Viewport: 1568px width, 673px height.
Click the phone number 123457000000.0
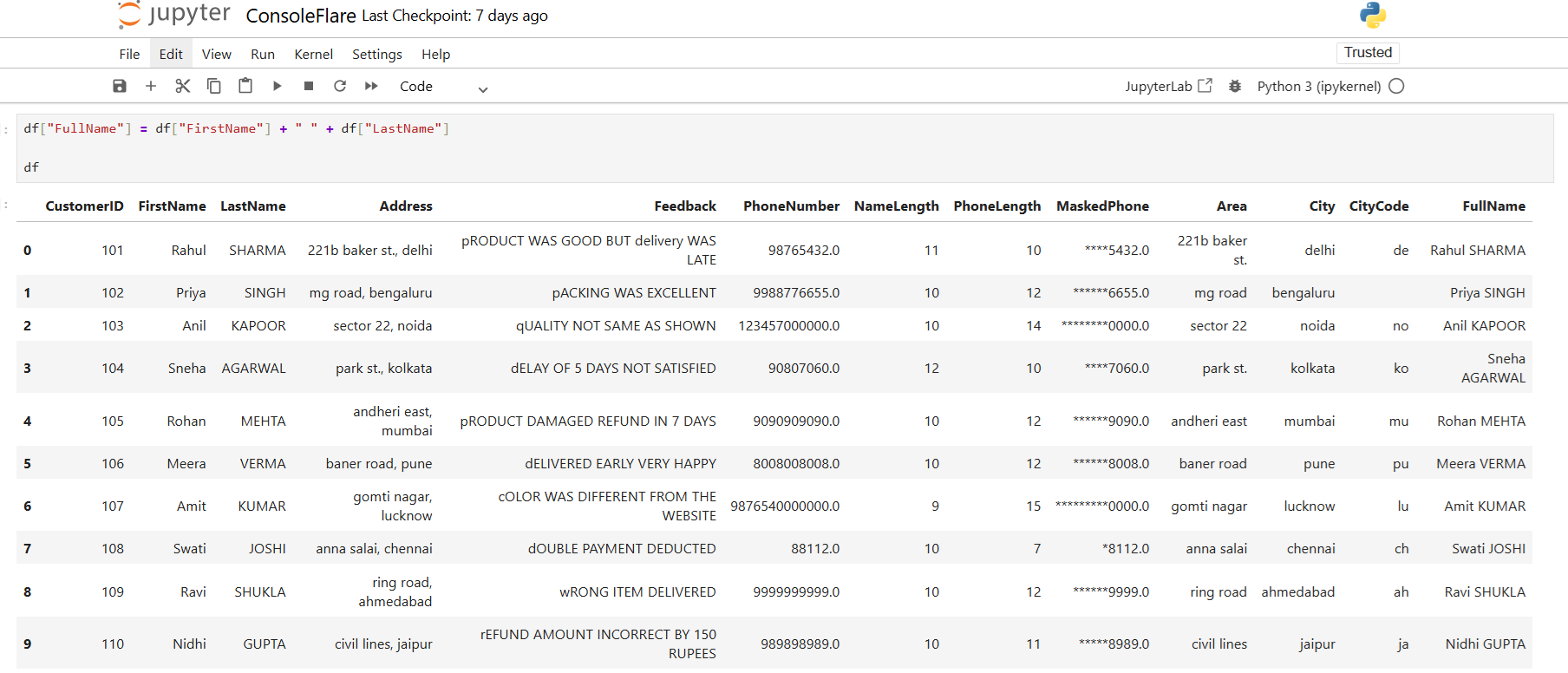pyautogui.click(x=789, y=325)
